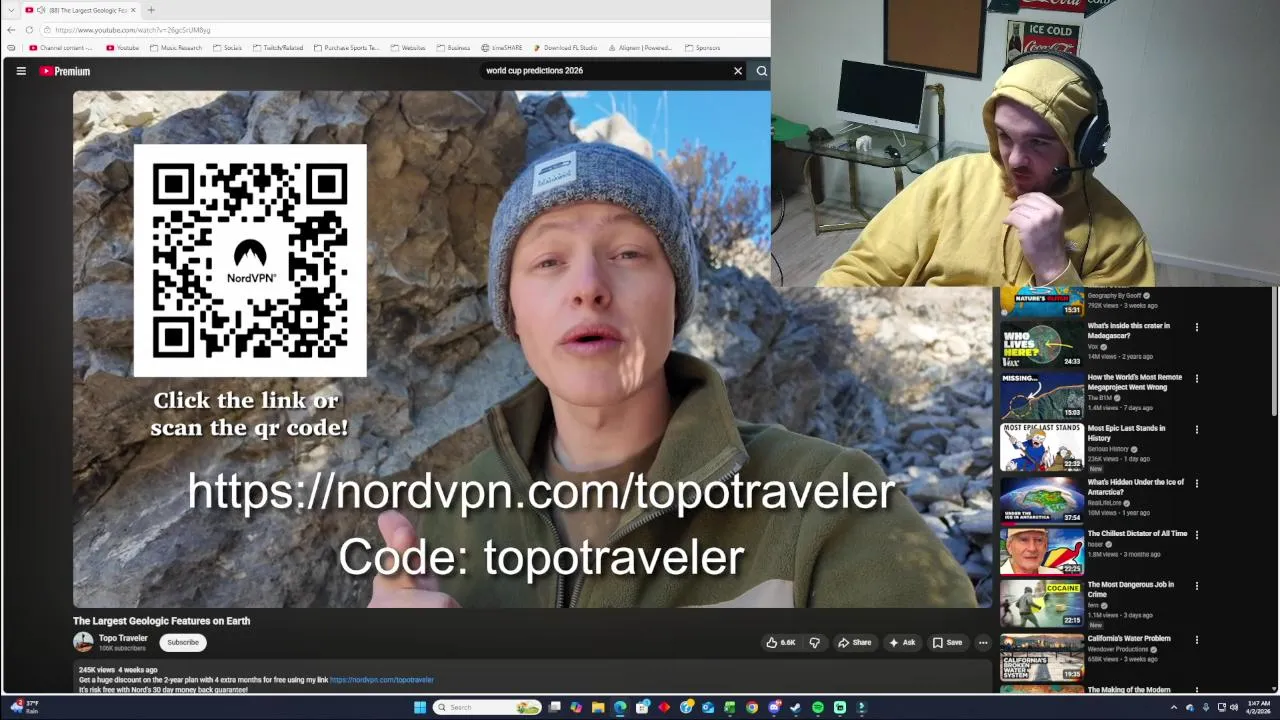Open 'The Most Dangerous Job in Crime' thumbnail
The width and height of the screenshot is (1280, 720).
[x=1042, y=604]
